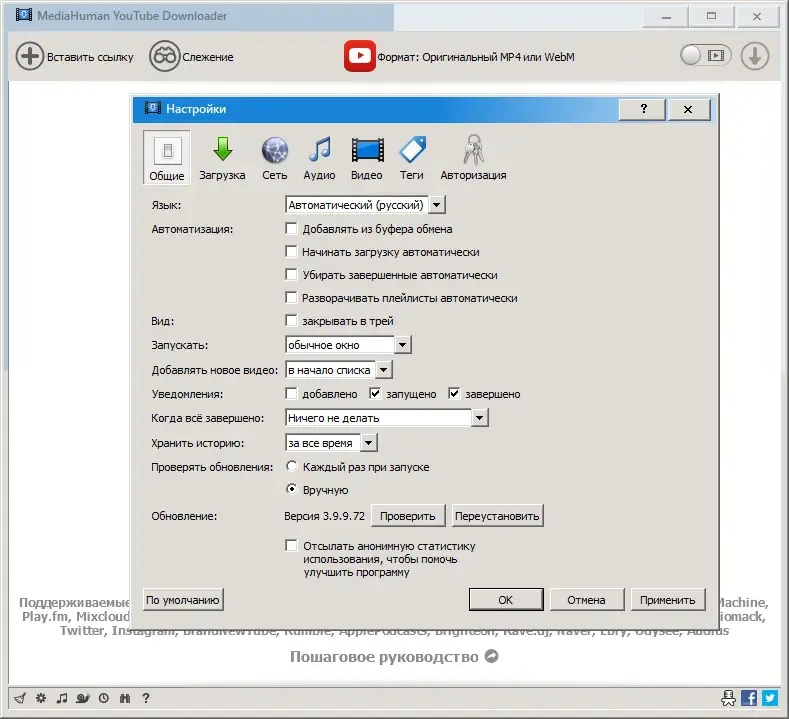The height and width of the screenshot is (719, 789).
Task: Check Разворачивать плейлисты автоматически
Action: pyautogui.click(x=291, y=297)
